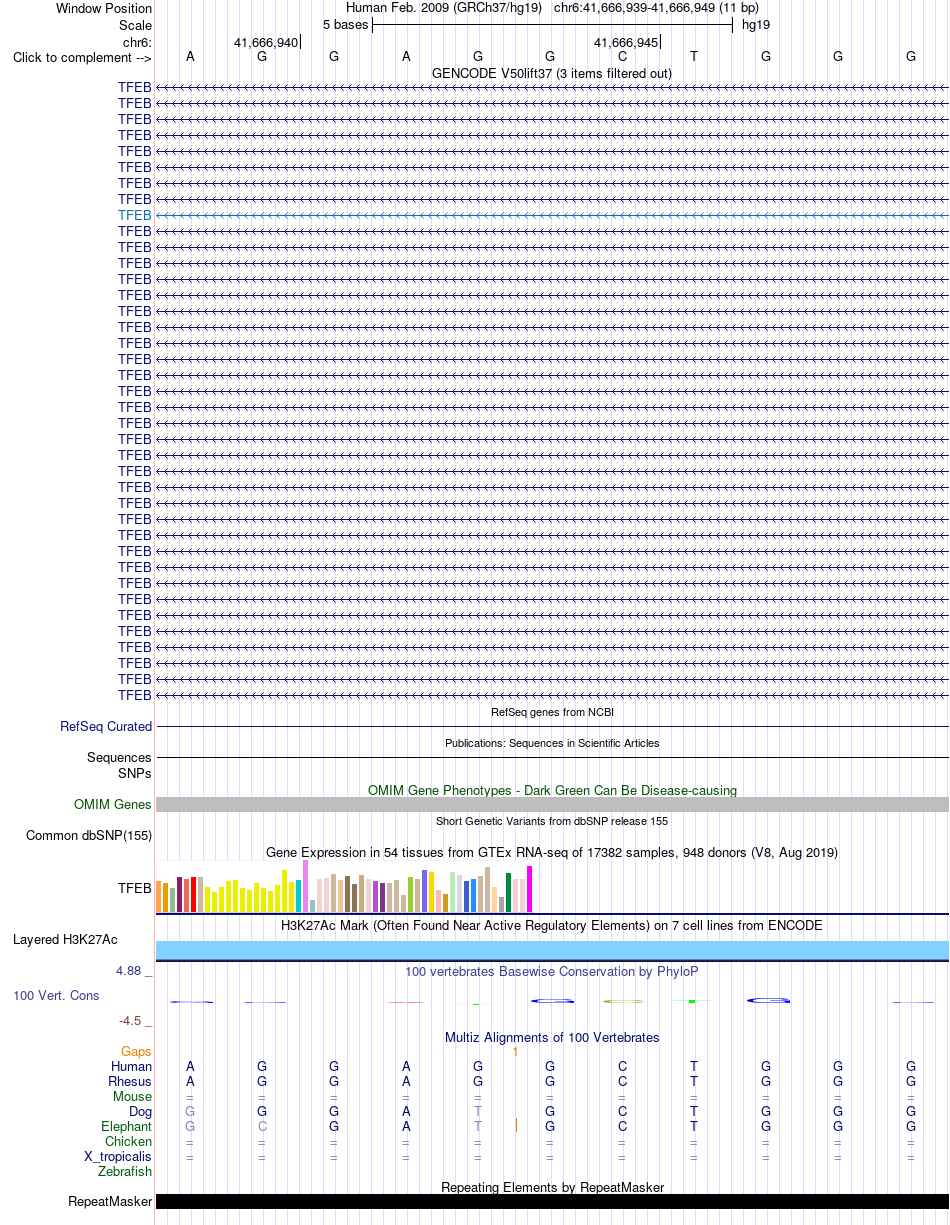
Task: Open 'Publications: Sequences in Scientific Articles' title
Action: click(552, 743)
